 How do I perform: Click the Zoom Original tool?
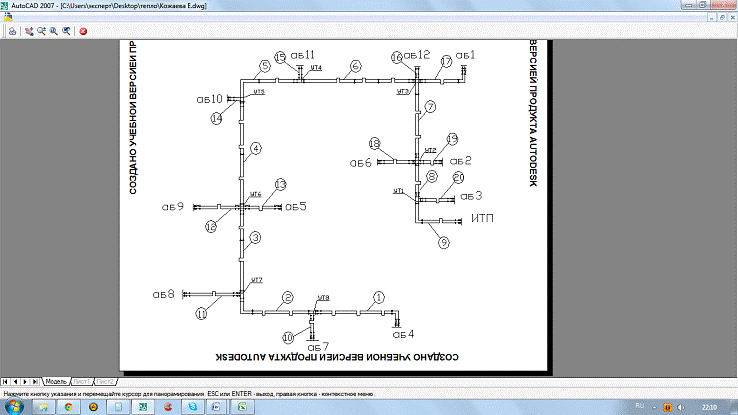point(66,32)
